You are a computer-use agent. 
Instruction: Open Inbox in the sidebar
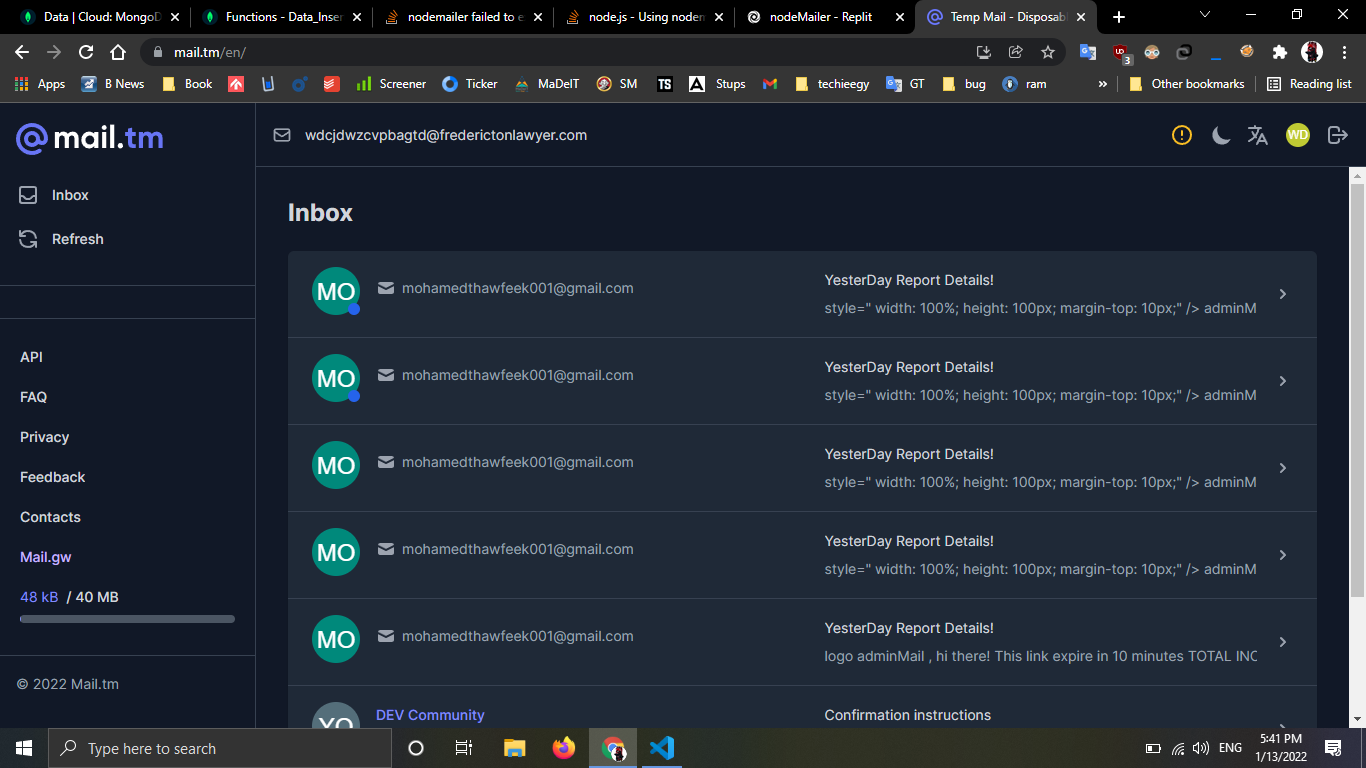pyautogui.click(x=70, y=195)
